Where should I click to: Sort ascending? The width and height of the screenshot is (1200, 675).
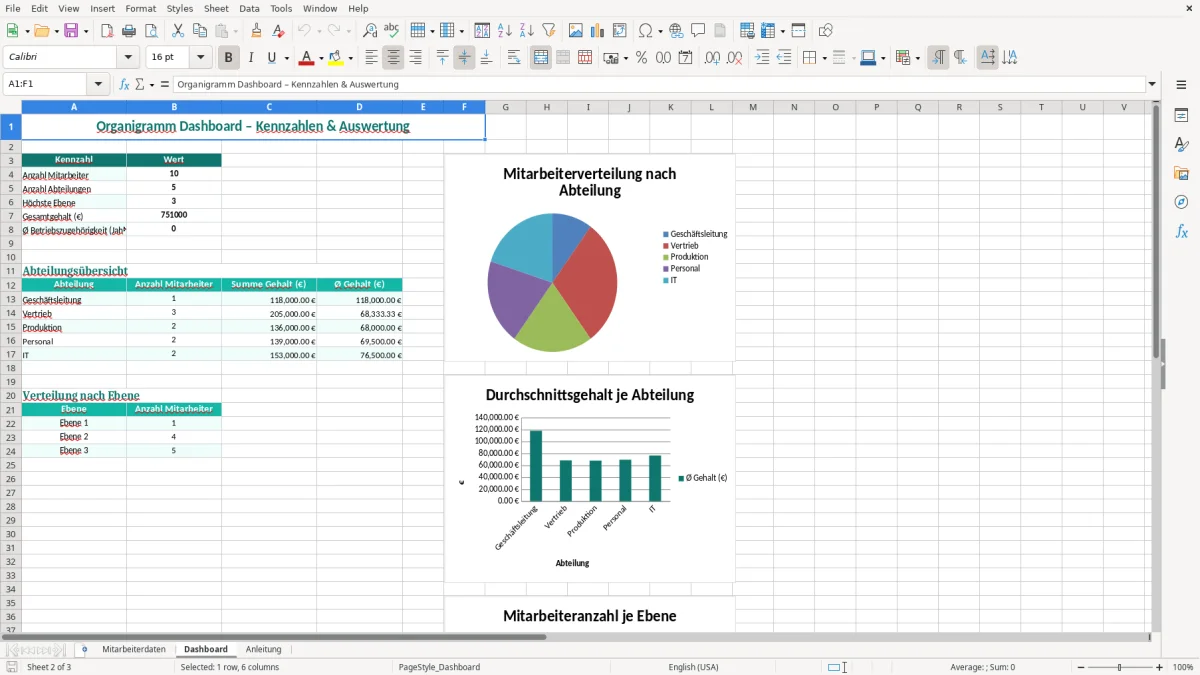pyautogui.click(x=505, y=31)
